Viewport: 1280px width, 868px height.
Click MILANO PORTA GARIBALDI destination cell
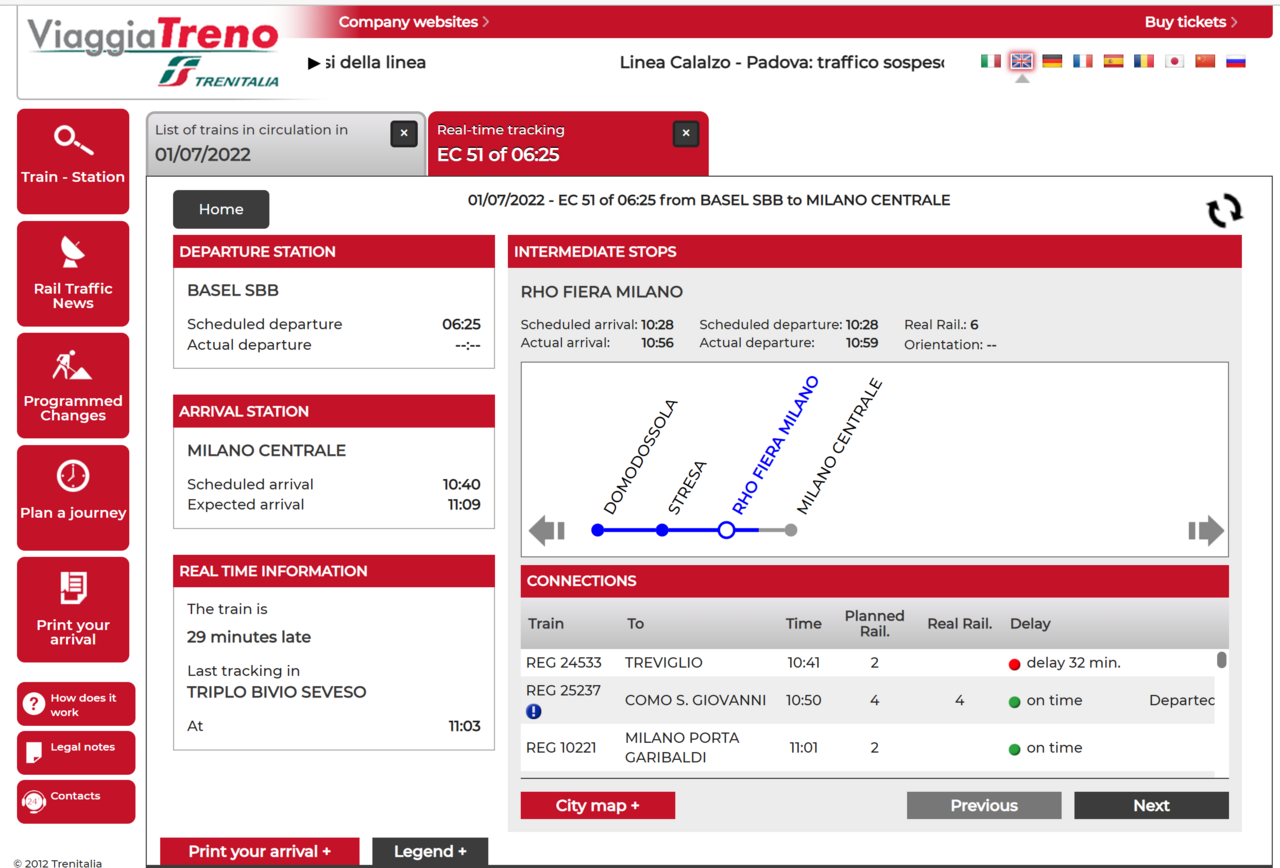tap(682, 748)
